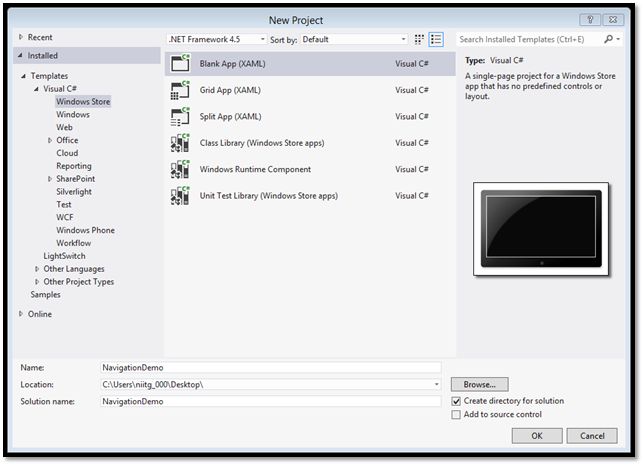Expand the Online section

[x=21, y=314]
